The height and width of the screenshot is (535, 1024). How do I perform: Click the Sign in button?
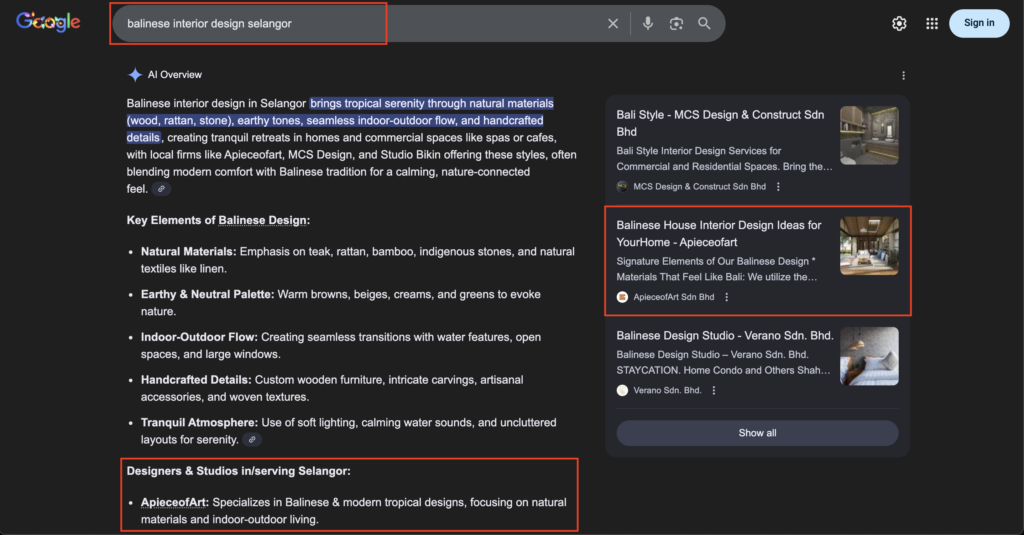pyautogui.click(x=978, y=23)
